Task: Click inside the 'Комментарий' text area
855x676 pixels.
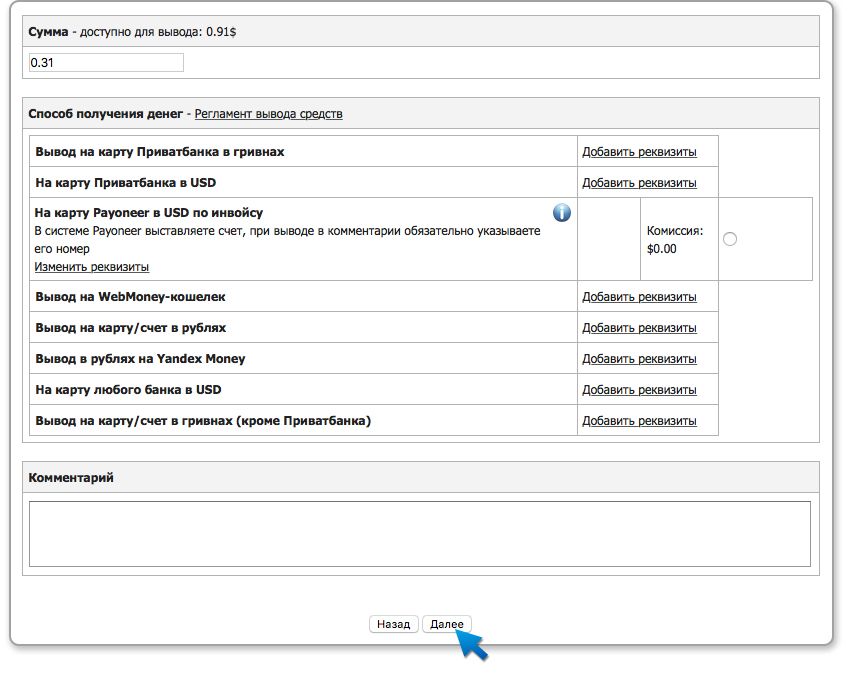Action: coord(420,534)
